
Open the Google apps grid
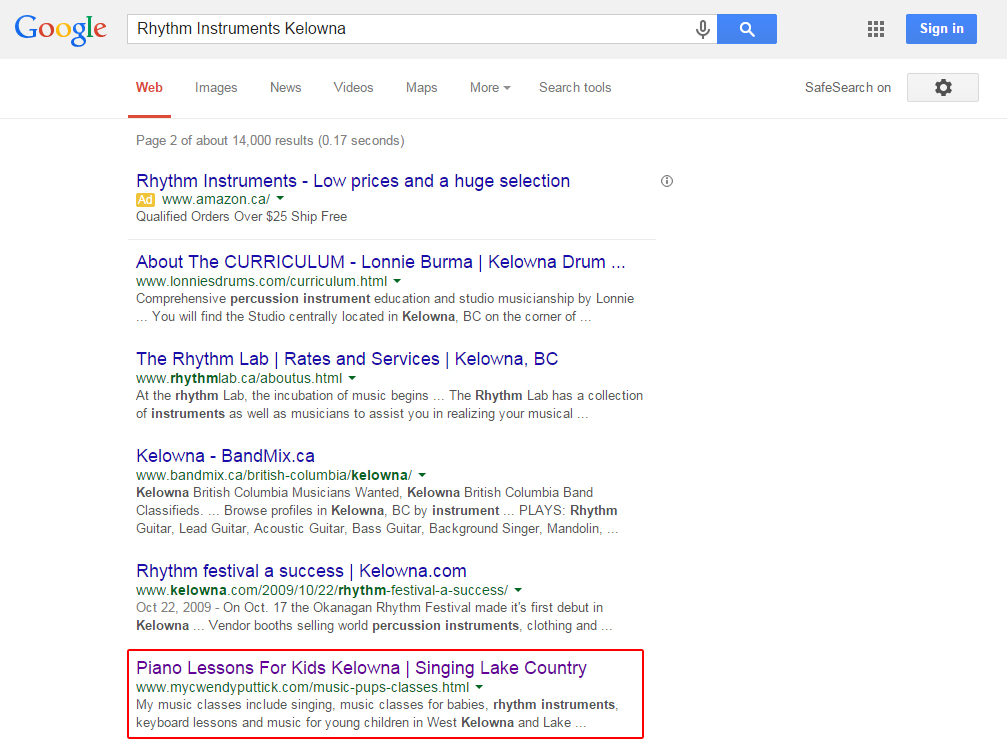pyautogui.click(x=876, y=29)
